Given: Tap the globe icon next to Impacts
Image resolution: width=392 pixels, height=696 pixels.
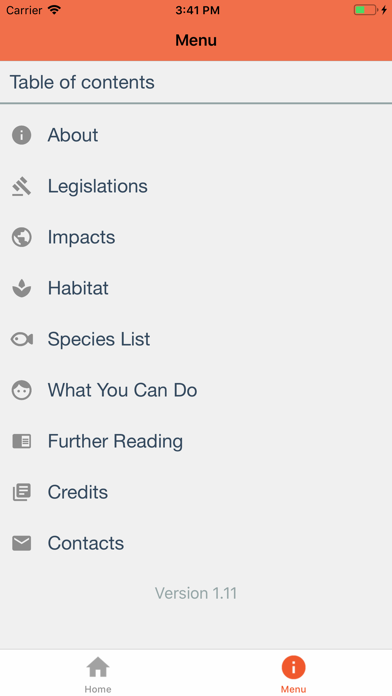Looking at the screenshot, I should pos(21,237).
